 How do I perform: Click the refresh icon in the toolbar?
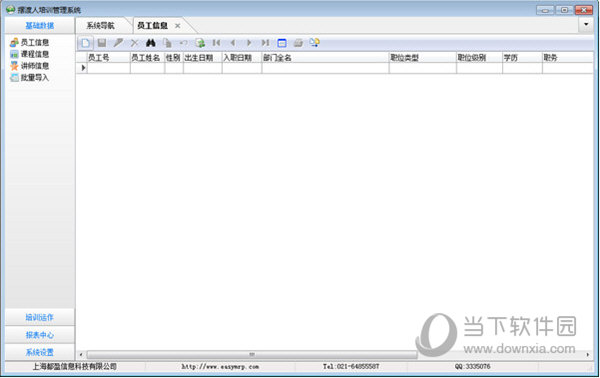point(200,43)
